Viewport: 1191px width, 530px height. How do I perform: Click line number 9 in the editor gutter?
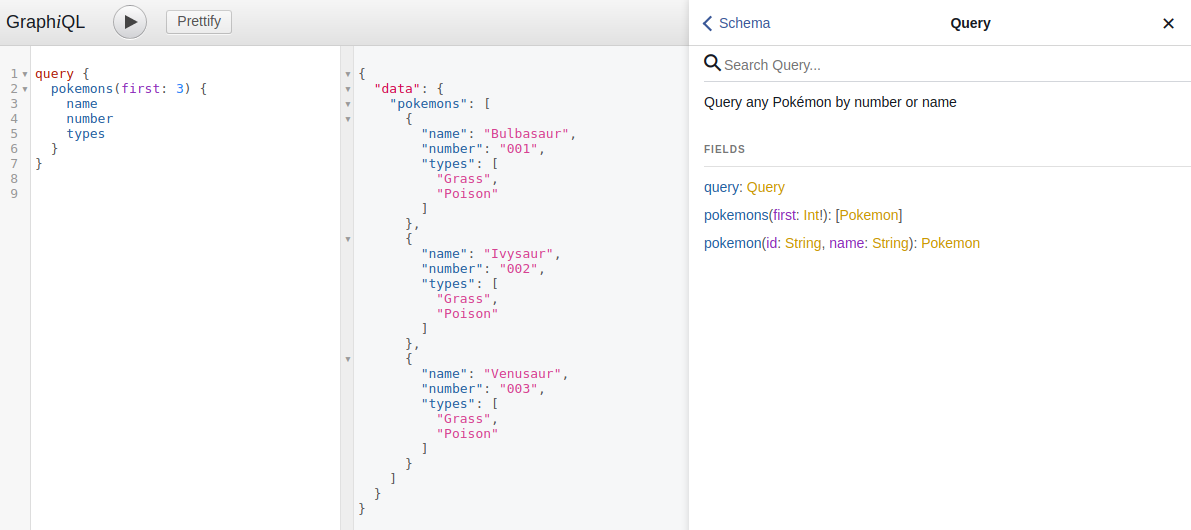tap(14, 194)
